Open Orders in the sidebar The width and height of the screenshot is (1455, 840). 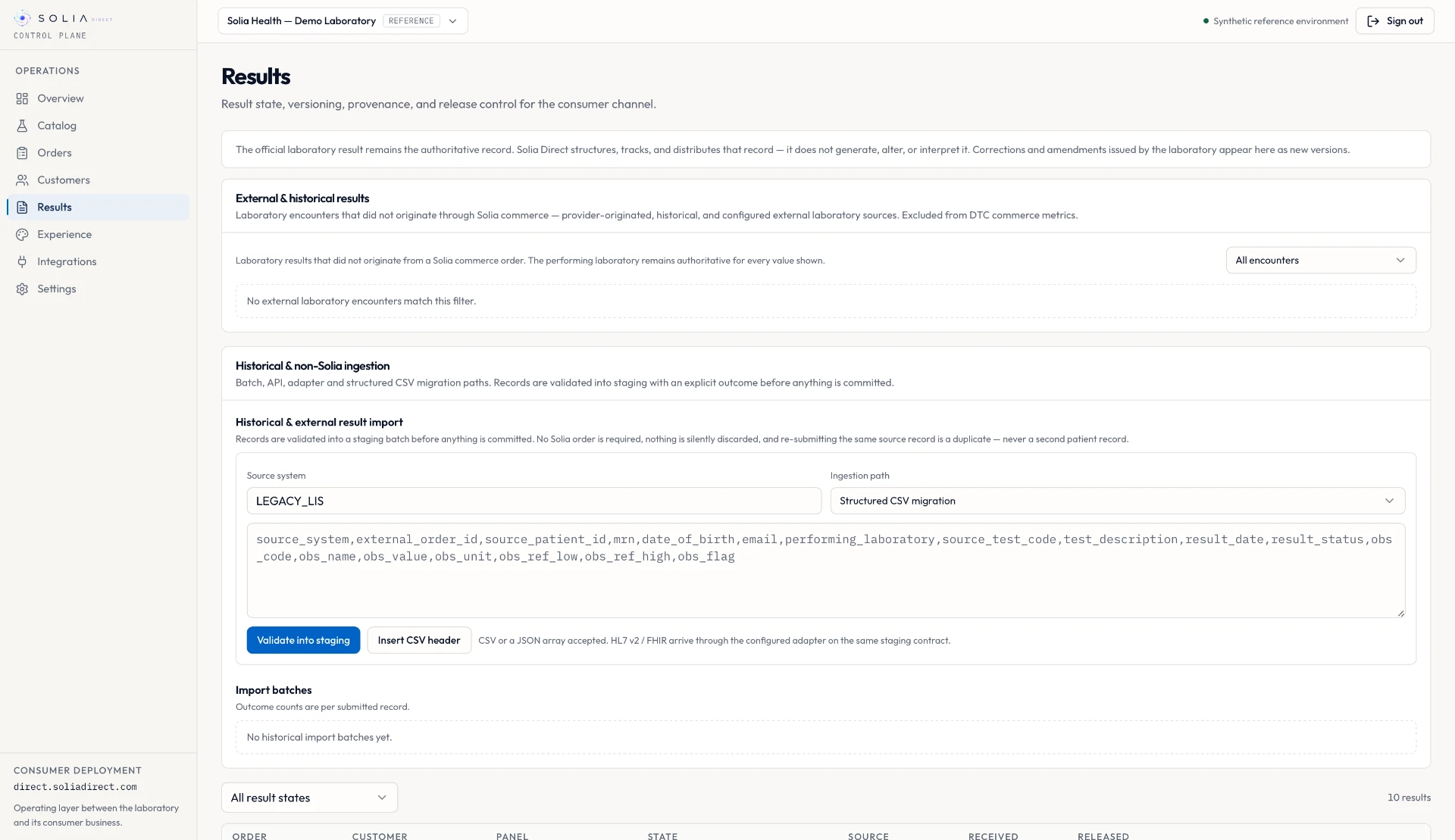coord(98,153)
